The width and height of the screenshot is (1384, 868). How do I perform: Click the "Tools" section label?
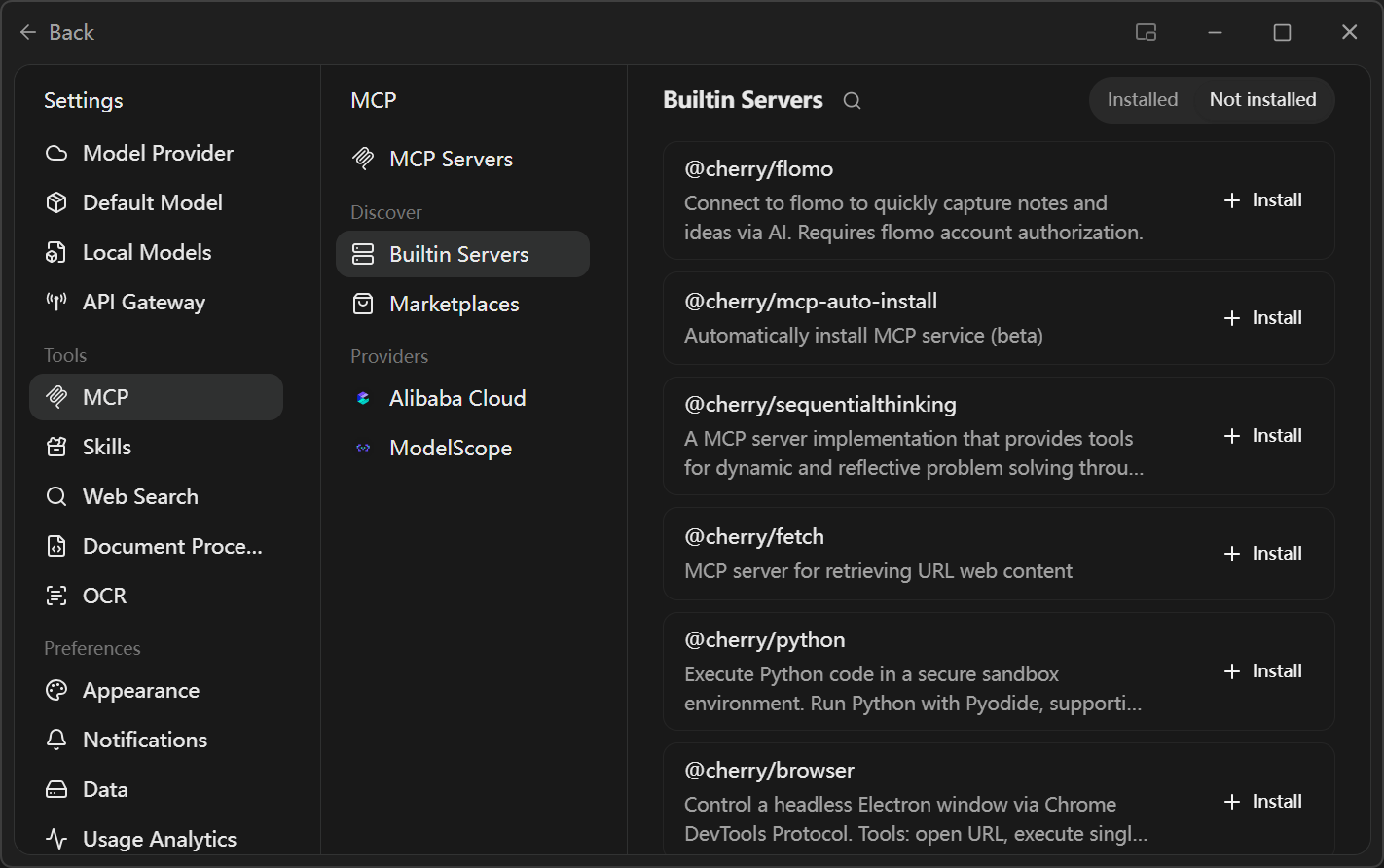point(65,355)
